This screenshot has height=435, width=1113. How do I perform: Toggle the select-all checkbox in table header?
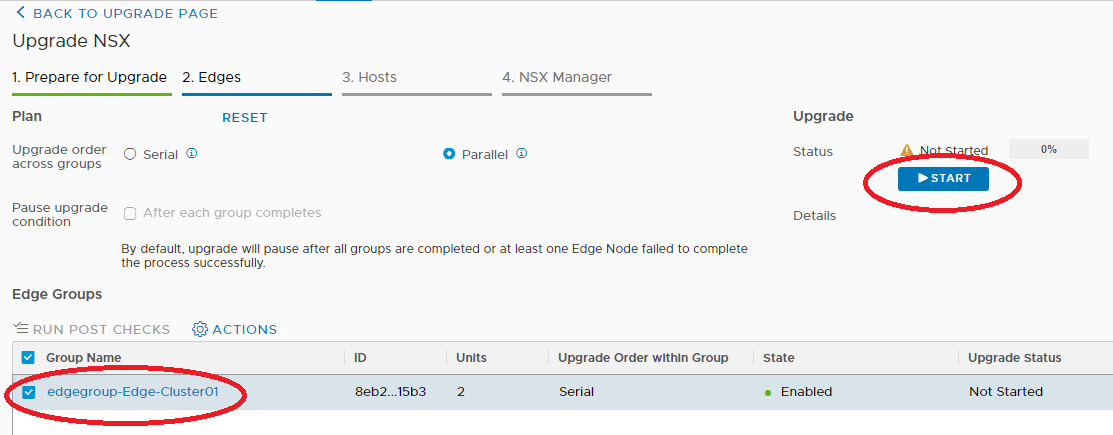point(28,358)
